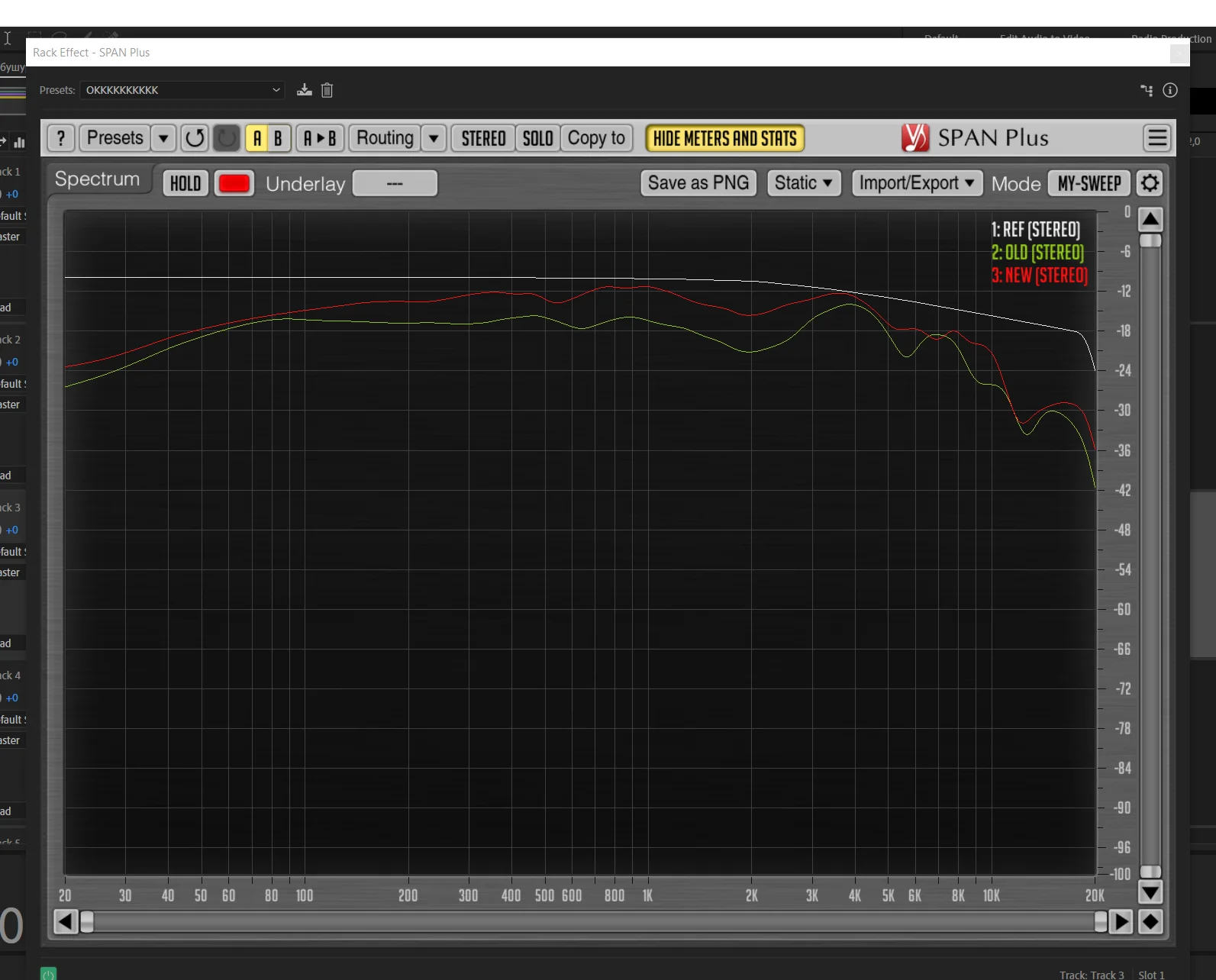1216x980 pixels.
Task: Open the Underlay selector dropdown
Action: [x=395, y=183]
